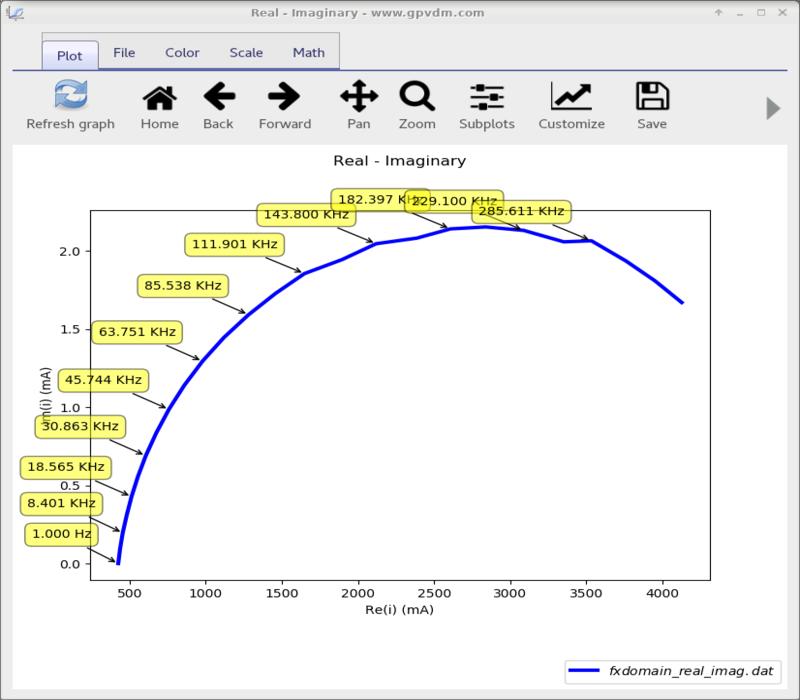The image size is (800, 700).
Task: Select the Plot tab
Action: click(x=69, y=54)
